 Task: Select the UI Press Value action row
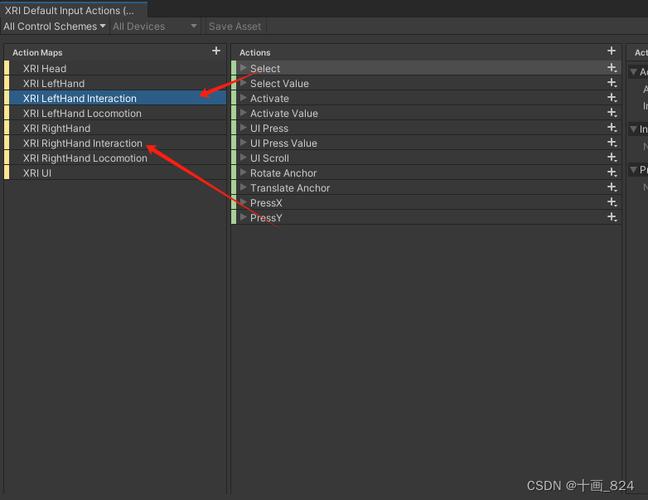pos(426,143)
